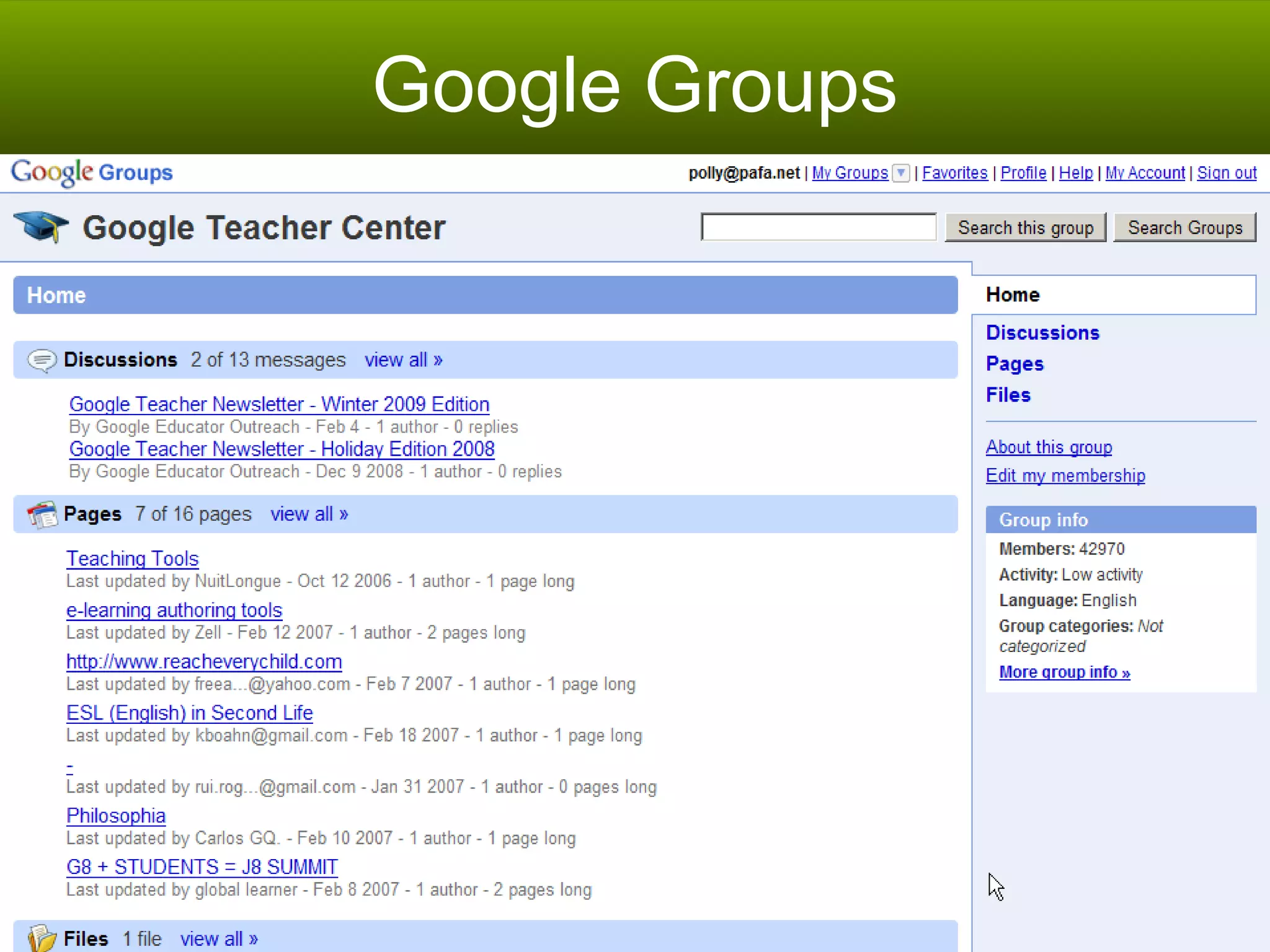Click the 'Activity: Low activity' text

(x=1071, y=575)
